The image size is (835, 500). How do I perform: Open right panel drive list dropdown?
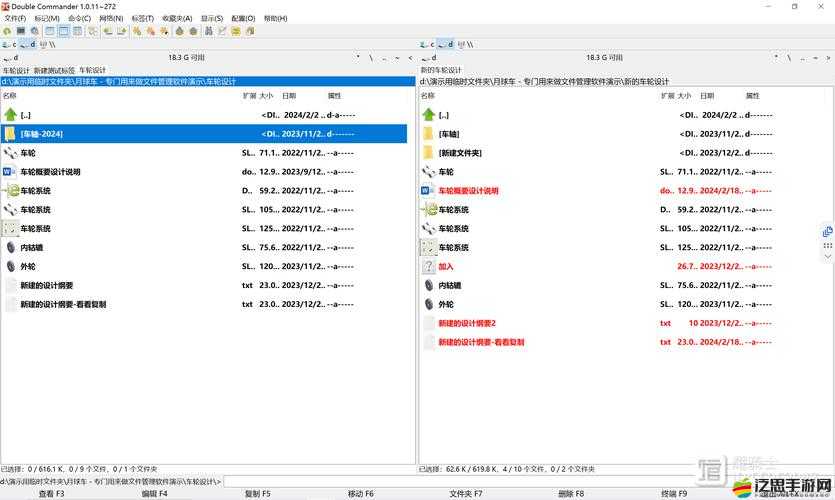tap(429, 58)
